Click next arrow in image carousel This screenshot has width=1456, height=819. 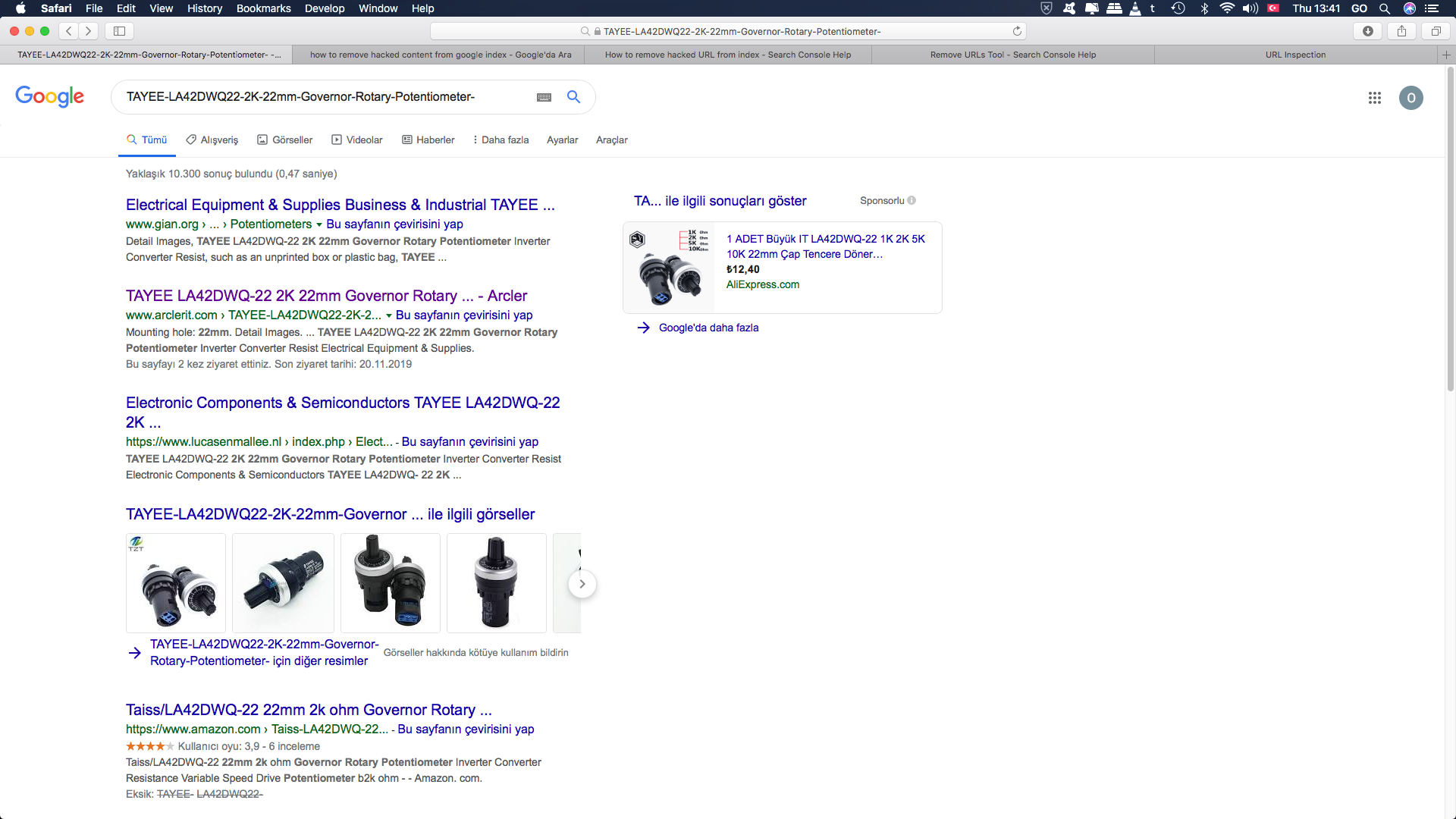(582, 584)
